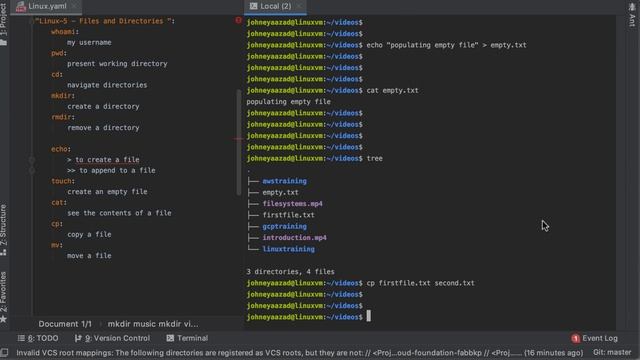Click the editor vertical scrollbar
The width and height of the screenshot is (640, 360).
(239, 142)
